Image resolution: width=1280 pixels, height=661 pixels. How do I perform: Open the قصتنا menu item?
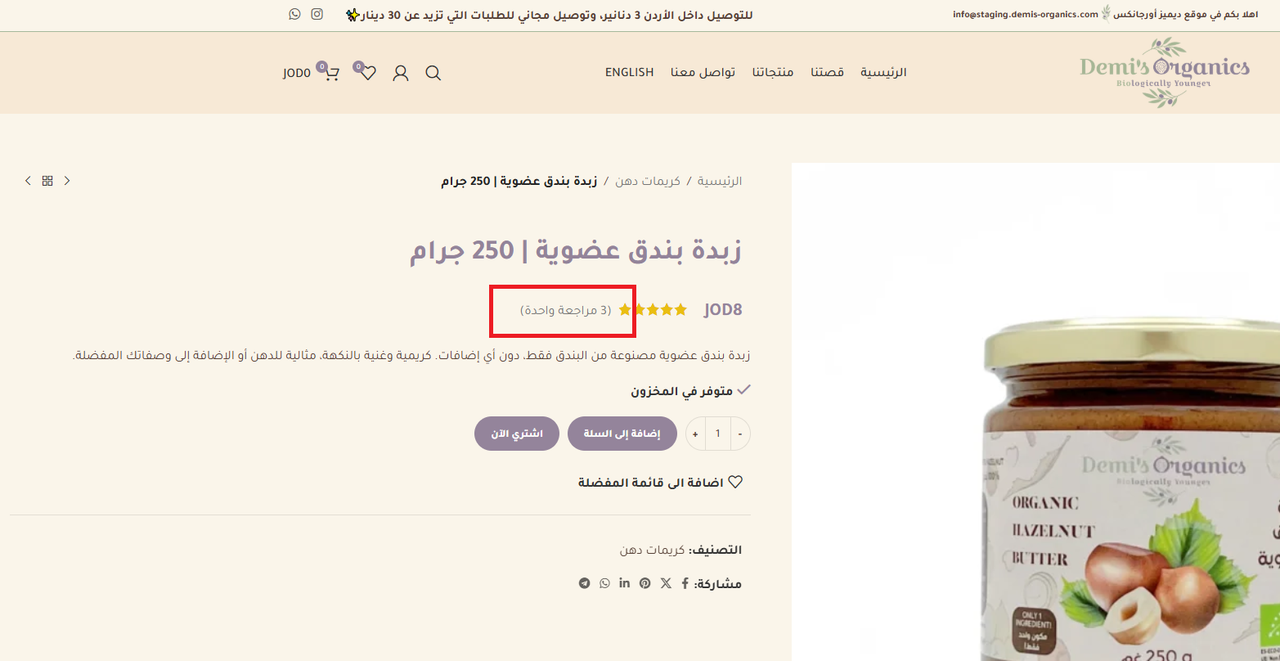pos(827,72)
